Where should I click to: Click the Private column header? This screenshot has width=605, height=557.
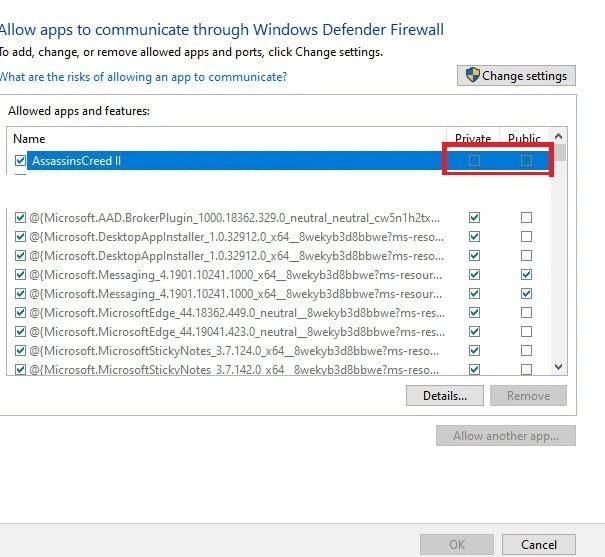pos(473,139)
